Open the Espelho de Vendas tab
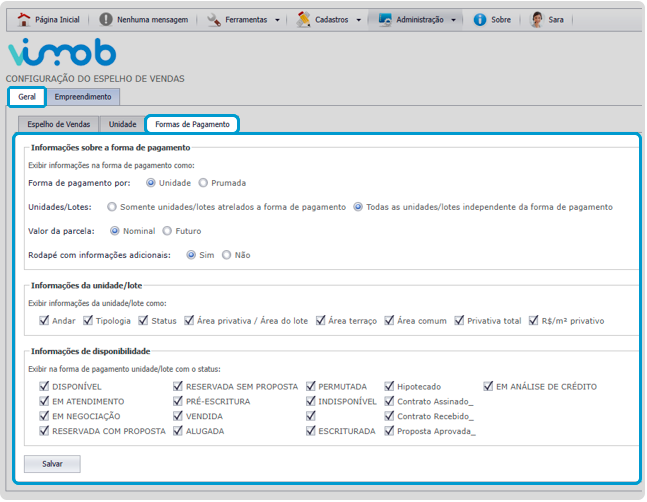Screen dimensions: 647x502 pos(59,124)
